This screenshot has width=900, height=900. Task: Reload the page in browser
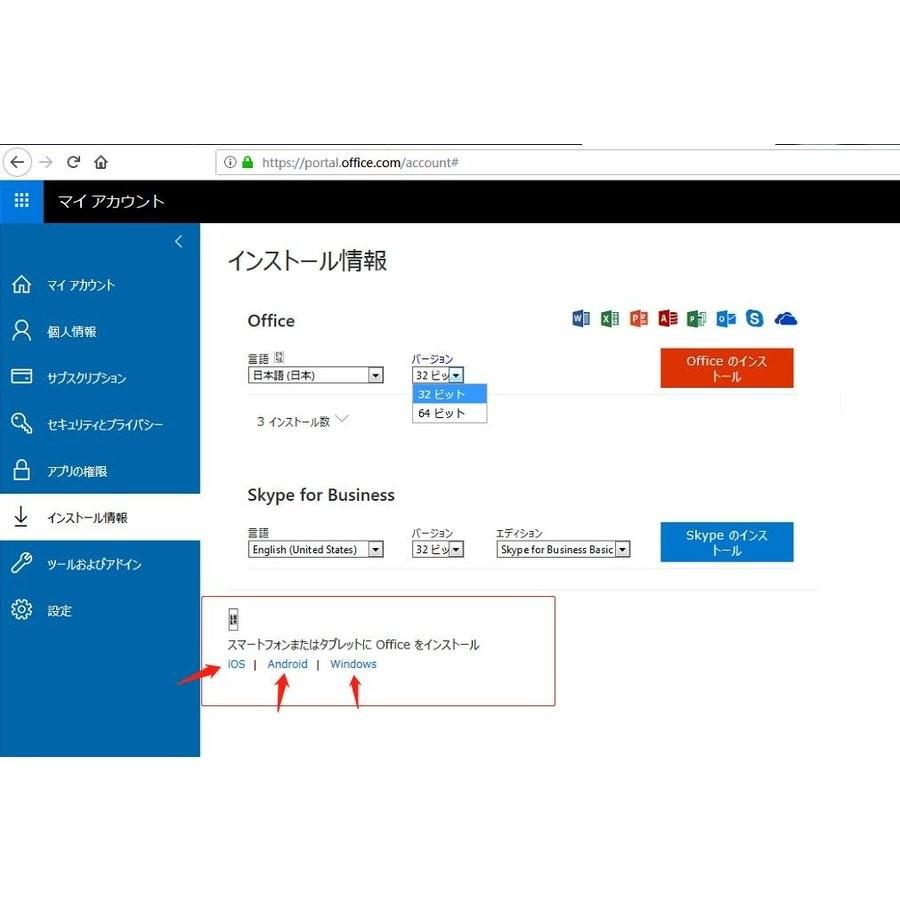73,162
